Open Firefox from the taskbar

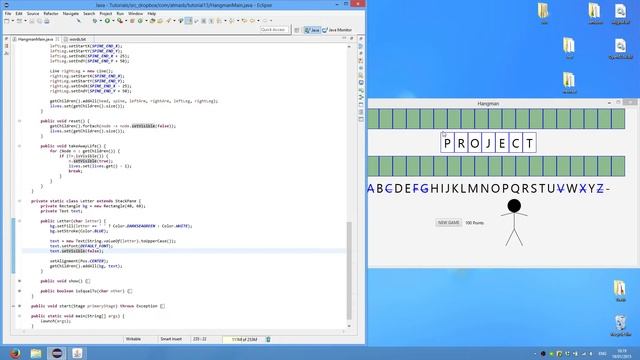click(15, 353)
